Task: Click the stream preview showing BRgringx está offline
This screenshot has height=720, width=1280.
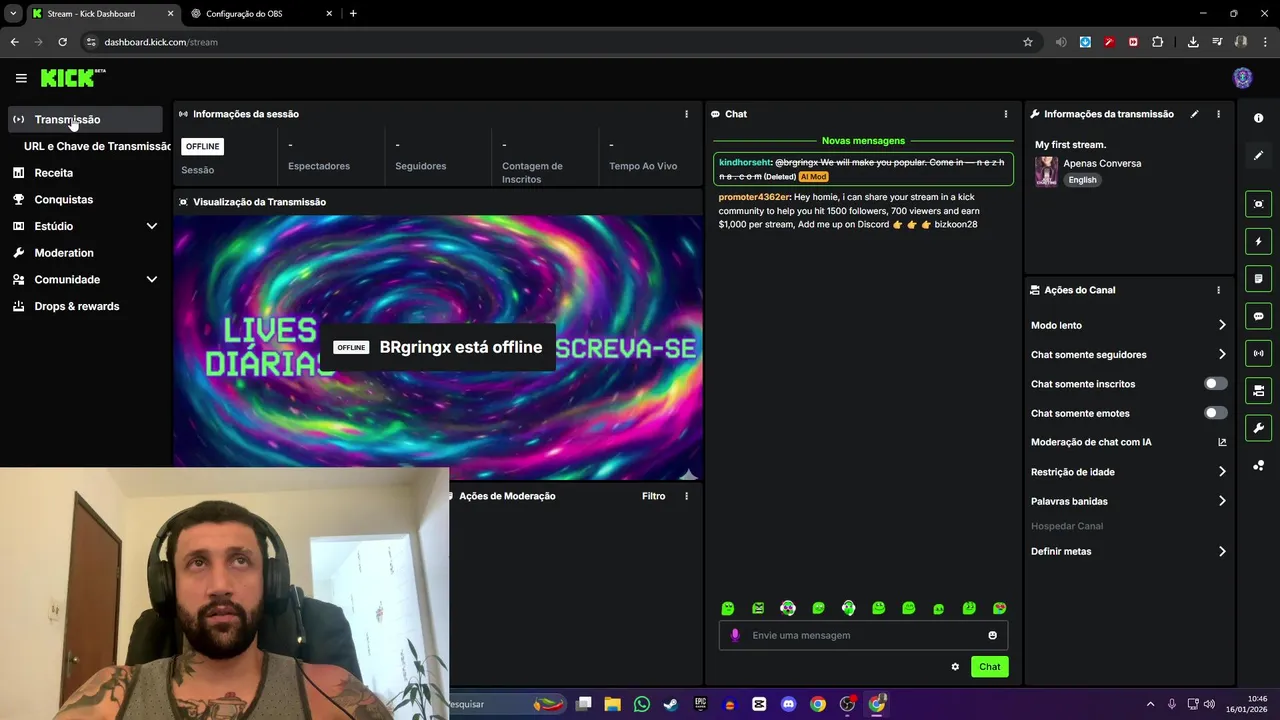Action: pos(438,347)
